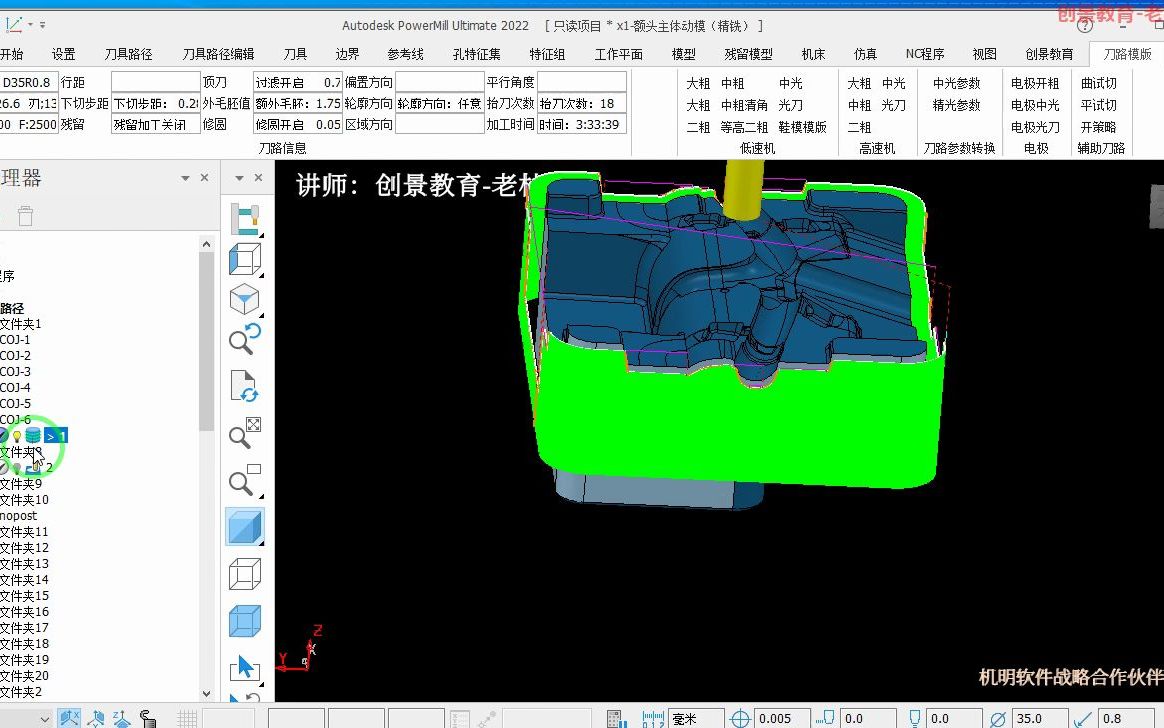The width and height of the screenshot is (1164, 728).
Task: Click the 抬刀次数: 18 field
Action: [582, 103]
